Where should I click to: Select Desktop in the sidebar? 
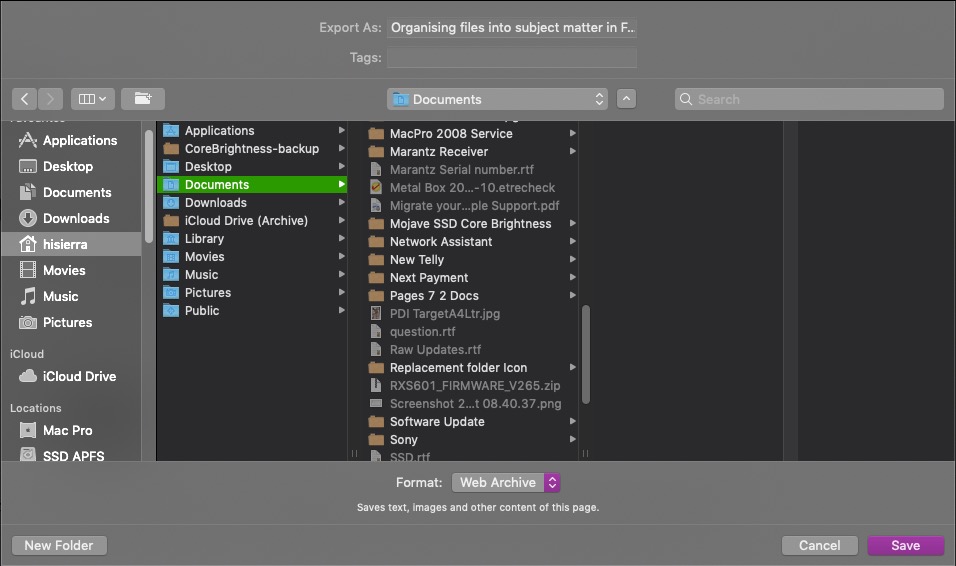click(71, 167)
